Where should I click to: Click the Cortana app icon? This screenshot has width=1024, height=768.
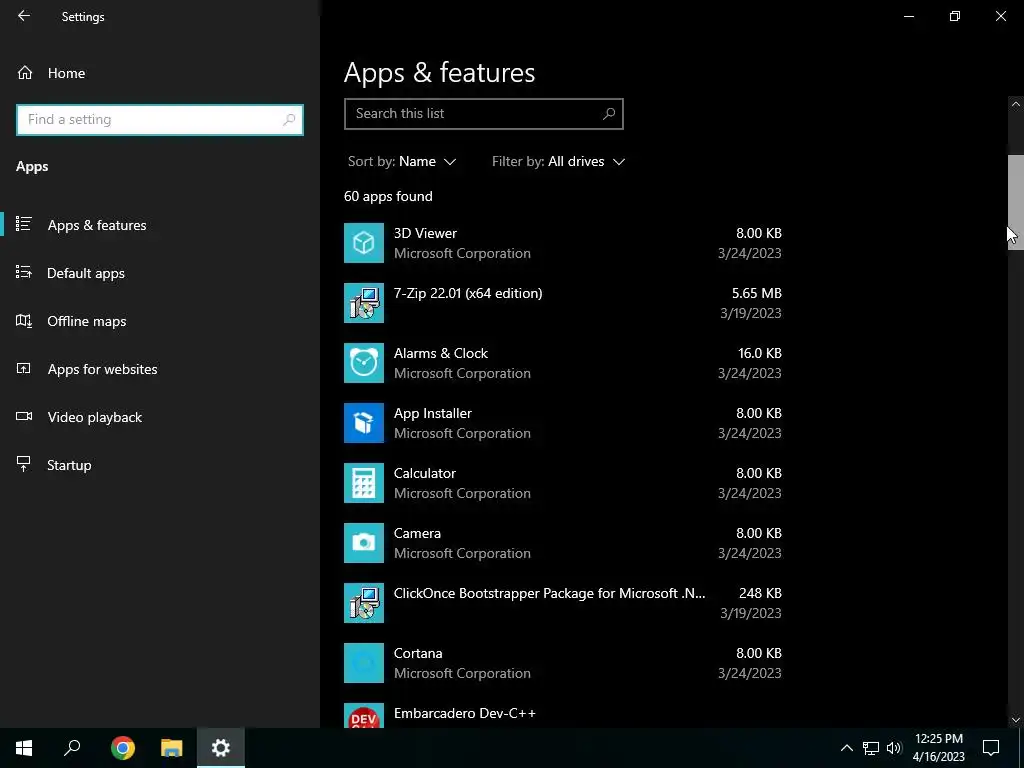364,664
